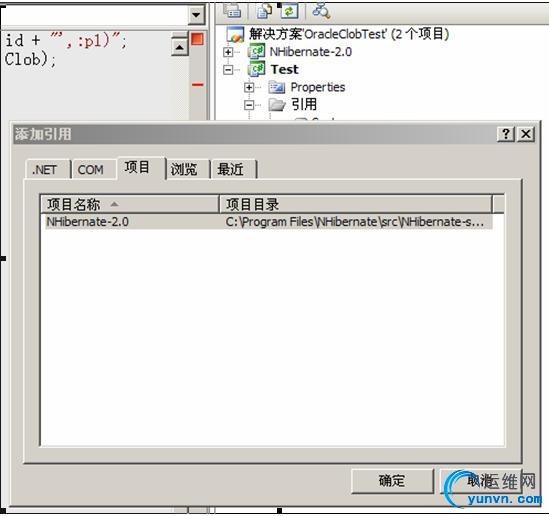Click the orange error indicator square in the editor margin
The width and height of the screenshot is (549, 516).
click(197, 39)
